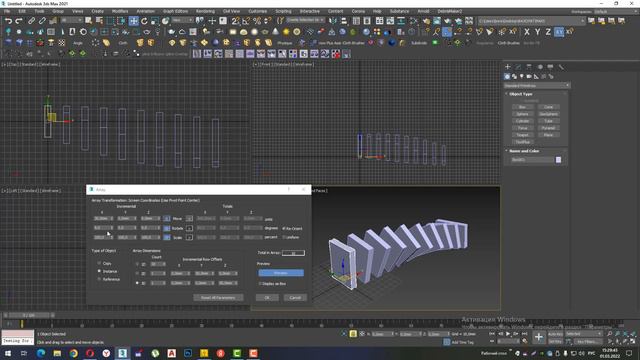Click Cancel in the Array dialog
Image resolution: width=640 pixels, height=360 pixels.
pos(295,298)
